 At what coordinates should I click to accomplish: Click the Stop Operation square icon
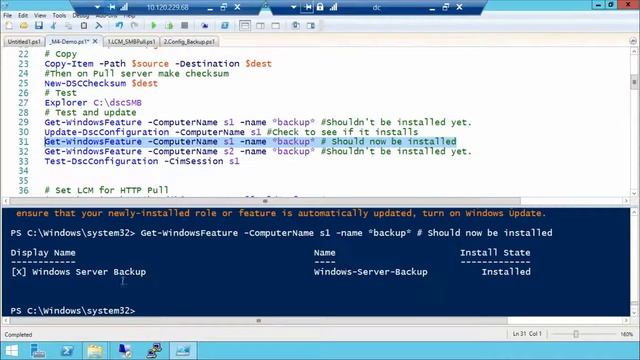point(184,26)
